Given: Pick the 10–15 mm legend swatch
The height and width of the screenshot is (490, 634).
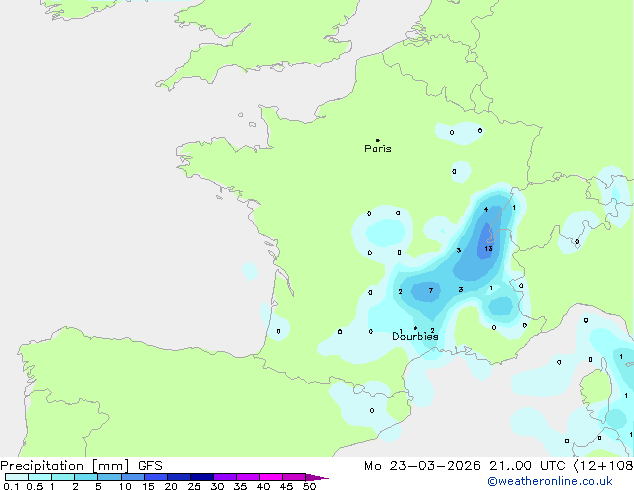Looking at the screenshot, I should coord(133,477).
